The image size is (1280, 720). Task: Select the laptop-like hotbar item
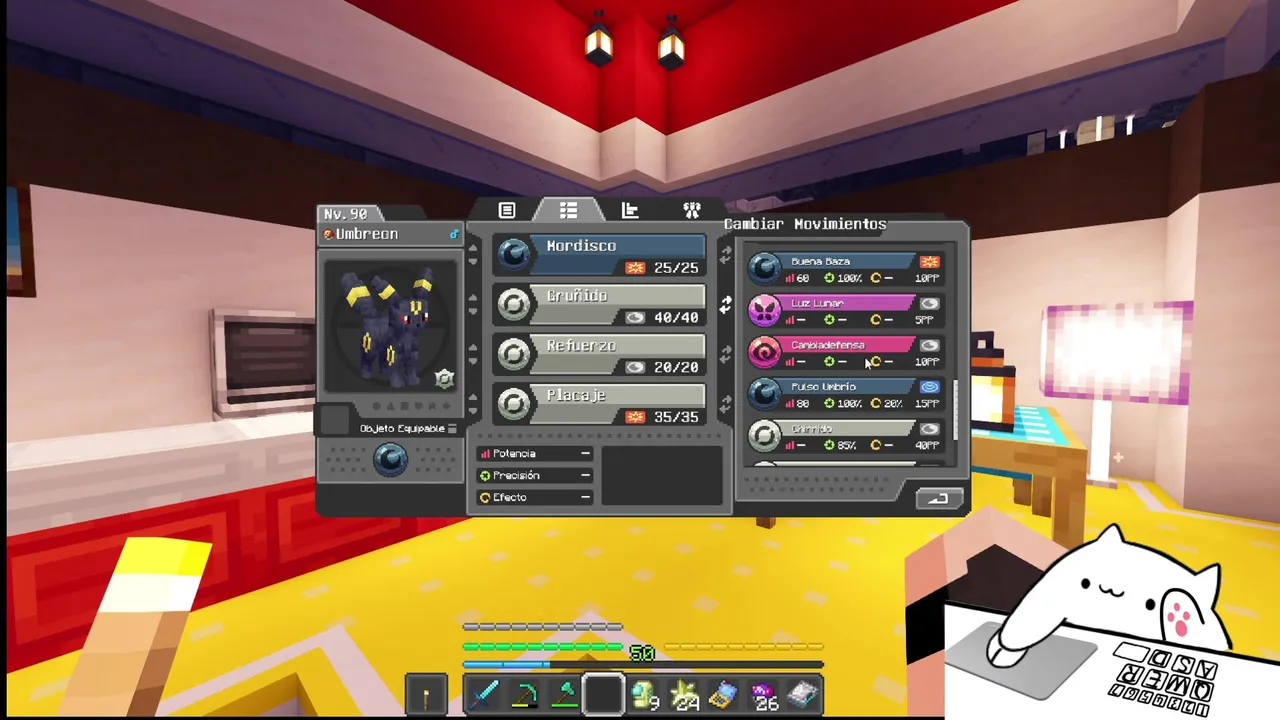tap(724, 694)
